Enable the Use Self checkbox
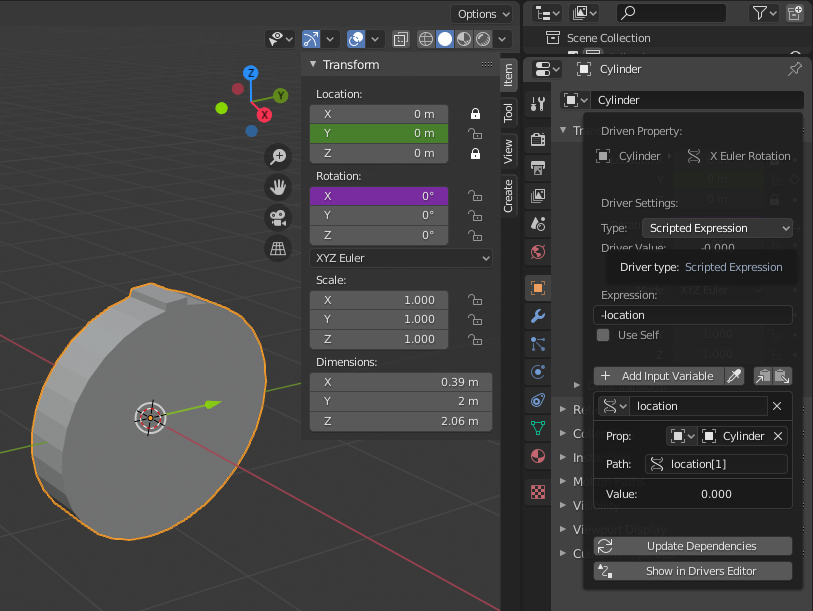Screen dimensions: 813x611 pyautogui.click(x=602, y=335)
